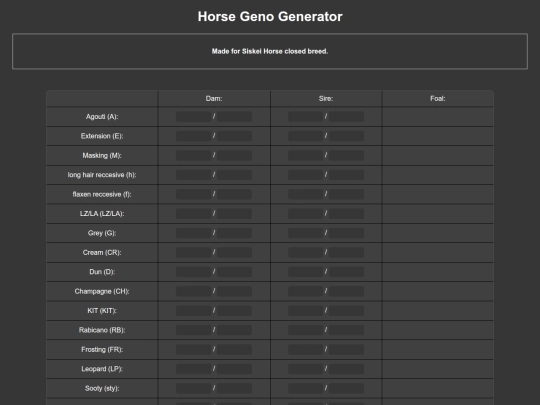Image resolution: width=540 pixels, height=405 pixels.
Task: Open the Sire's first Champagne allele box
Action: click(305, 291)
